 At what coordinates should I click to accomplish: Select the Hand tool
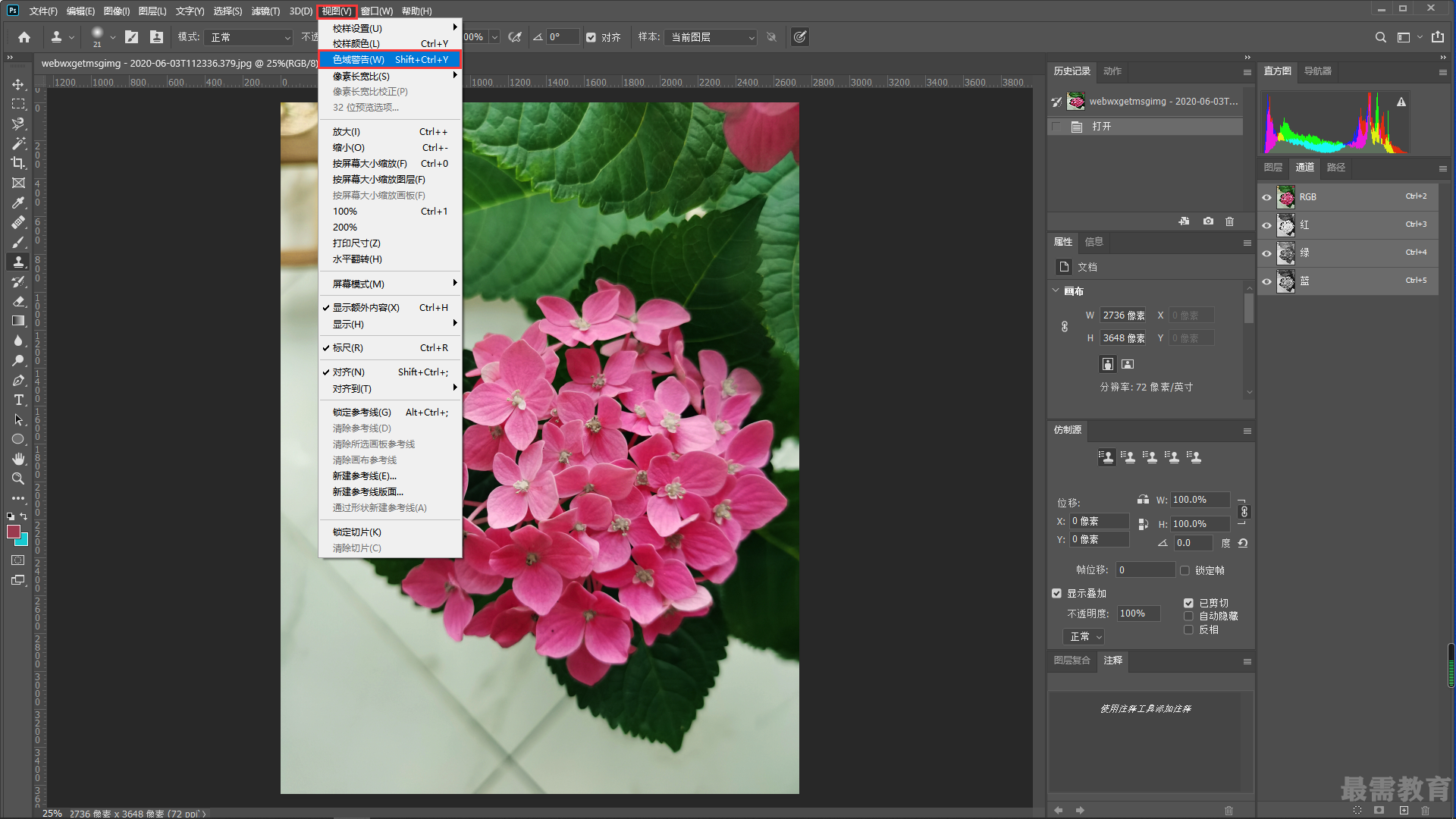(x=18, y=459)
